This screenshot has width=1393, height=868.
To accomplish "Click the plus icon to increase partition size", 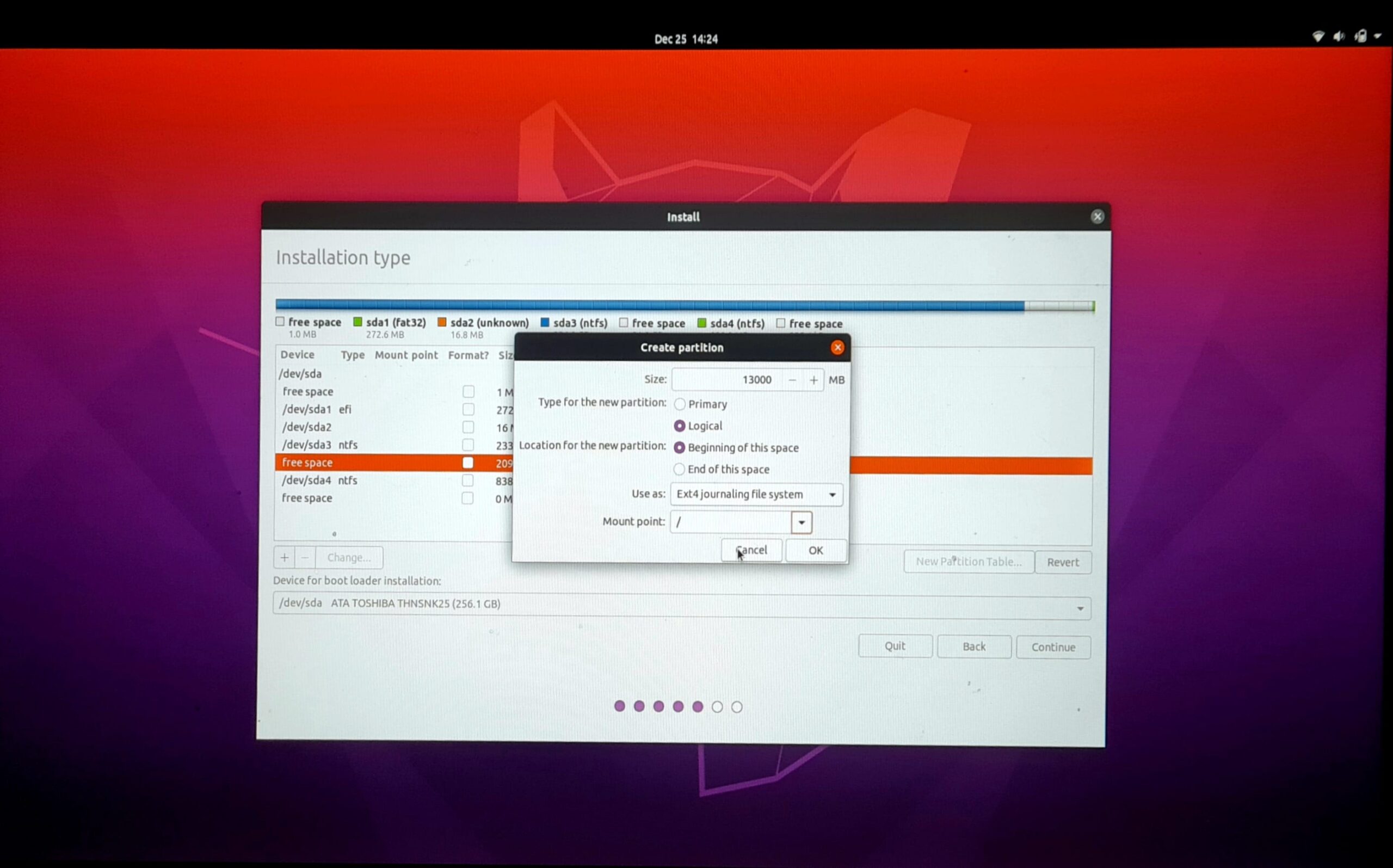I will click(813, 380).
